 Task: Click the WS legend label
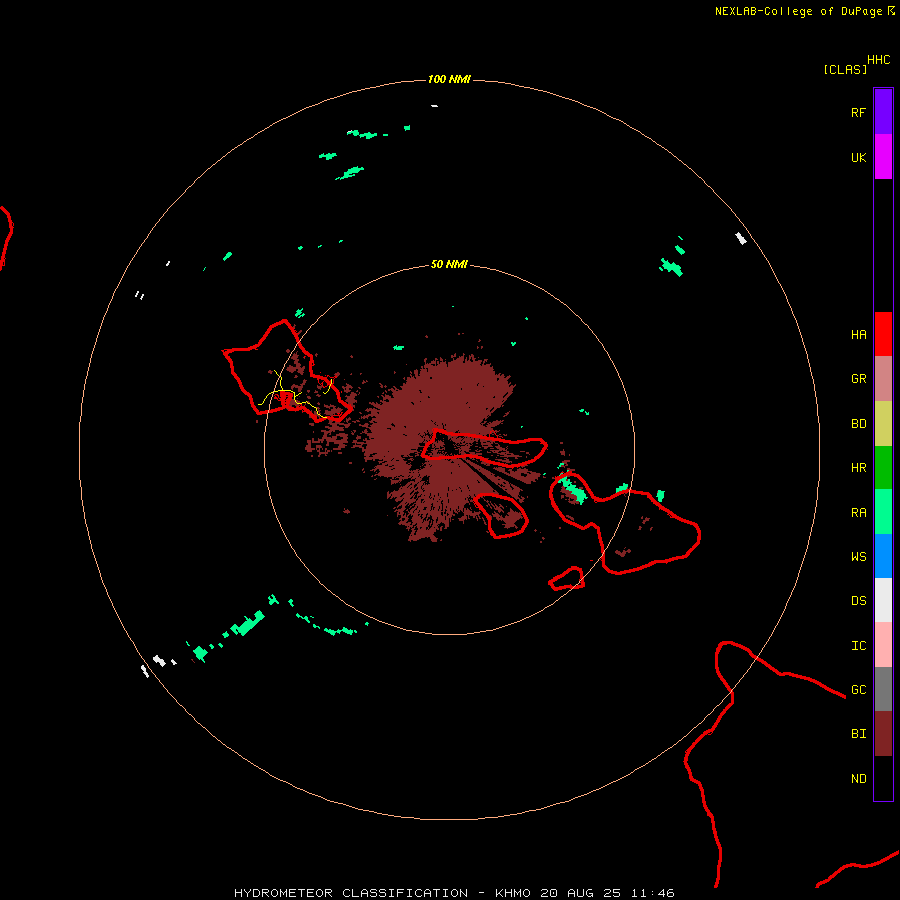[x=858, y=556]
